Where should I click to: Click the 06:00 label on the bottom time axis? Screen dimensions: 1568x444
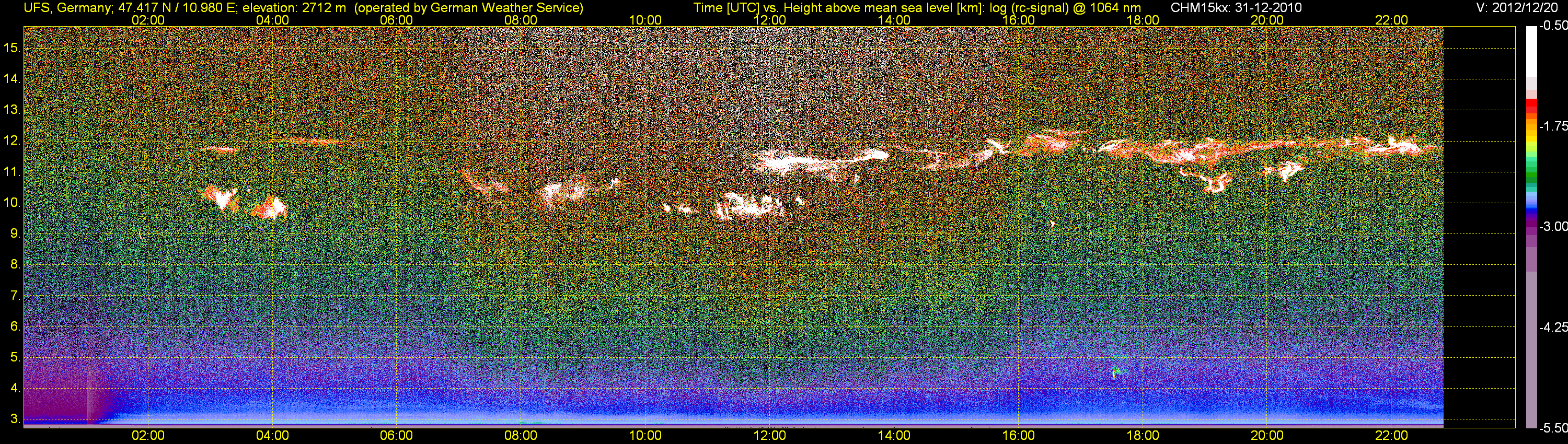396,436
